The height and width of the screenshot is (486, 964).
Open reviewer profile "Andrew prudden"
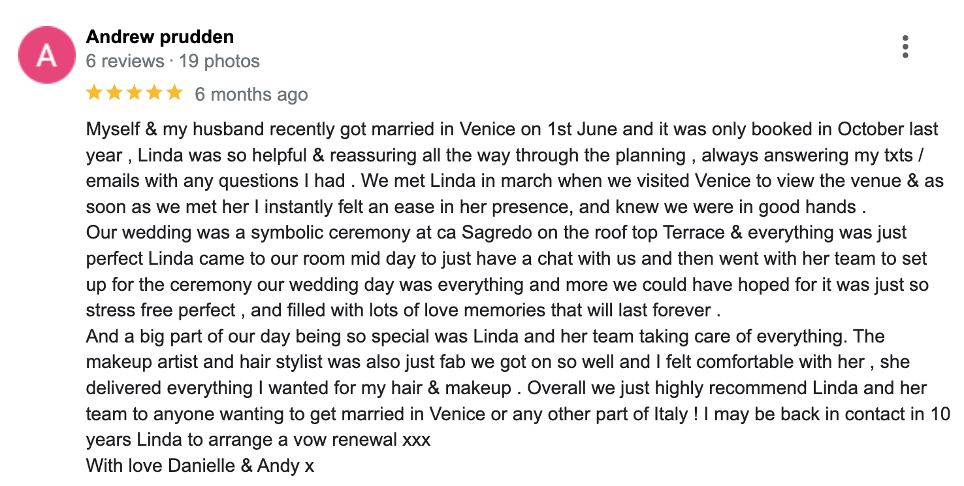160,37
